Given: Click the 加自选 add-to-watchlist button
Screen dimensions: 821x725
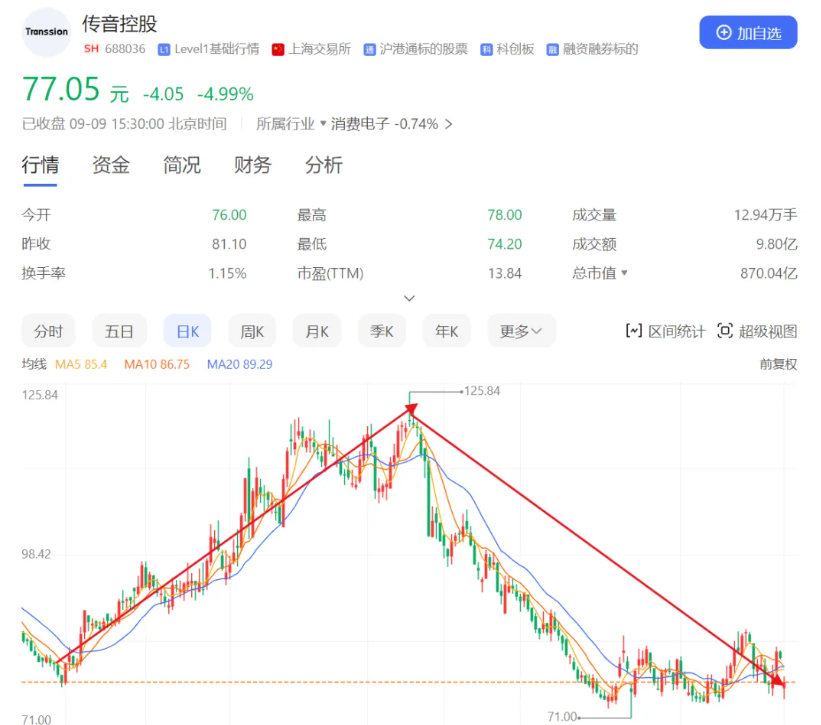Looking at the screenshot, I should click(x=748, y=32).
